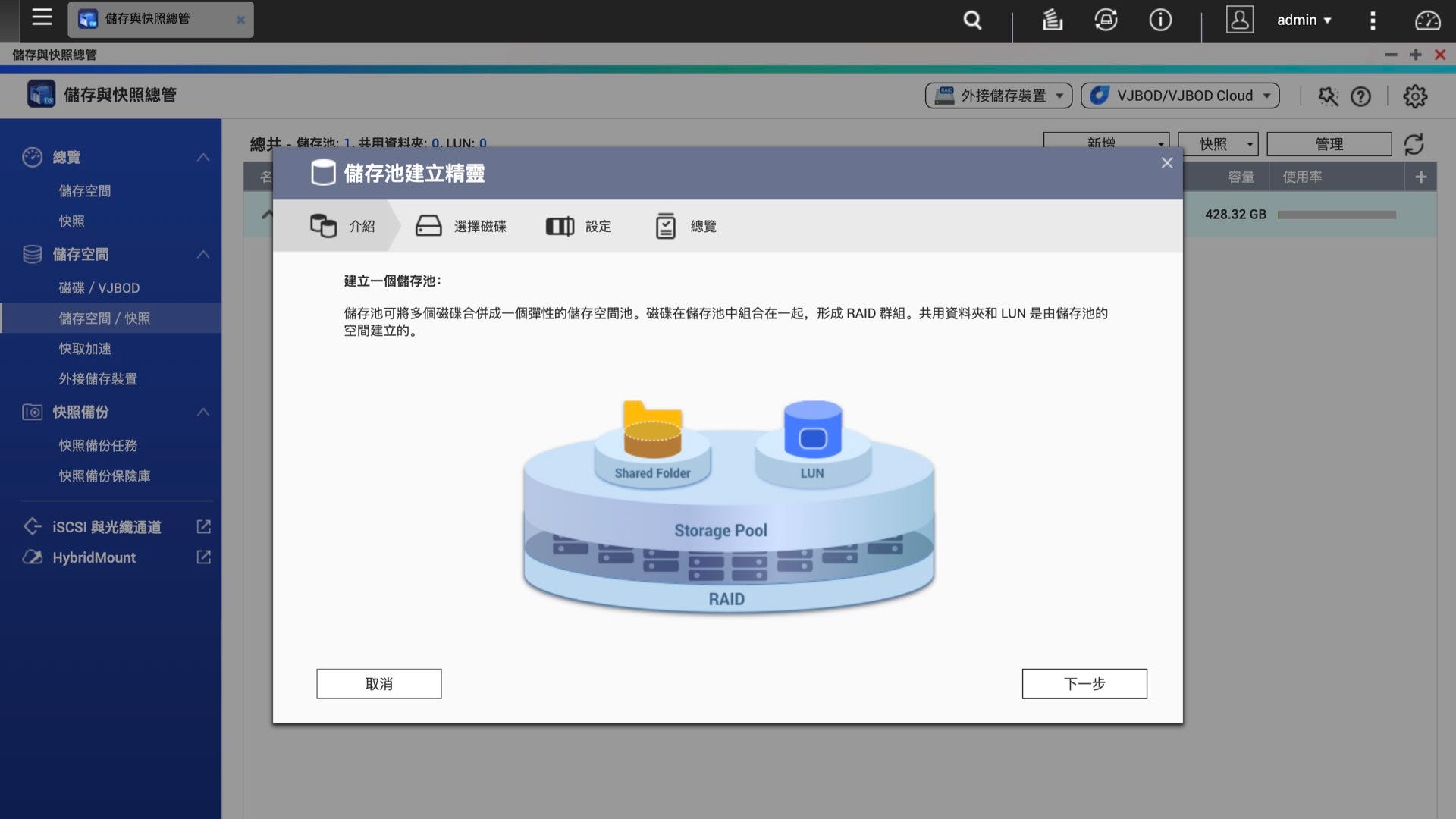
Task: Select the 設定 wizard step
Action: [579, 226]
